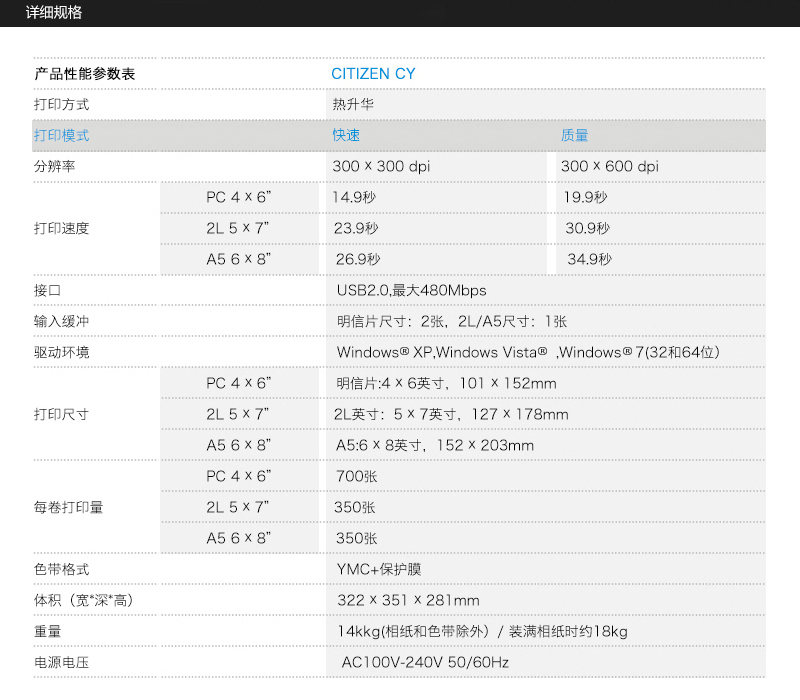Click "PC 4 × 6”" in the 每卷打印量 group
Viewport: 800px width, 700px height.
click(239, 476)
